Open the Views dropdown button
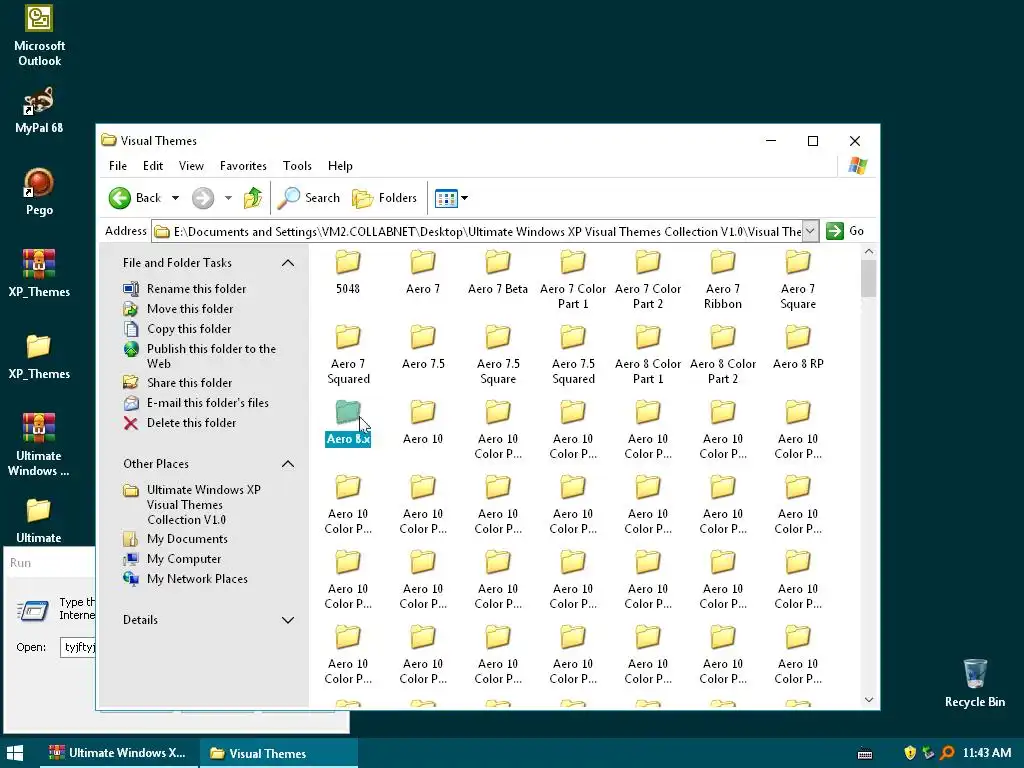The height and width of the screenshot is (768, 1024). pyautogui.click(x=451, y=198)
